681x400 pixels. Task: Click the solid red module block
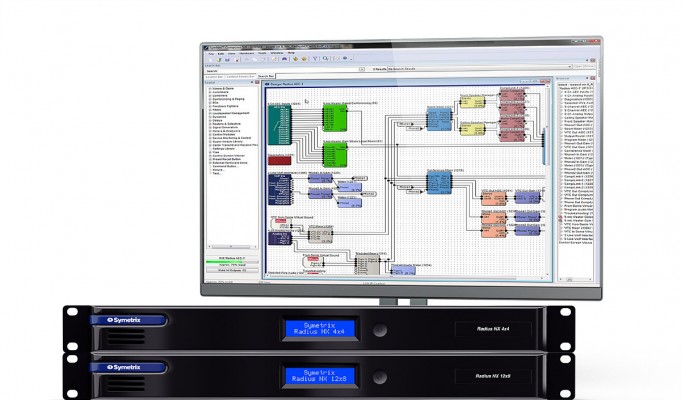[279, 161]
